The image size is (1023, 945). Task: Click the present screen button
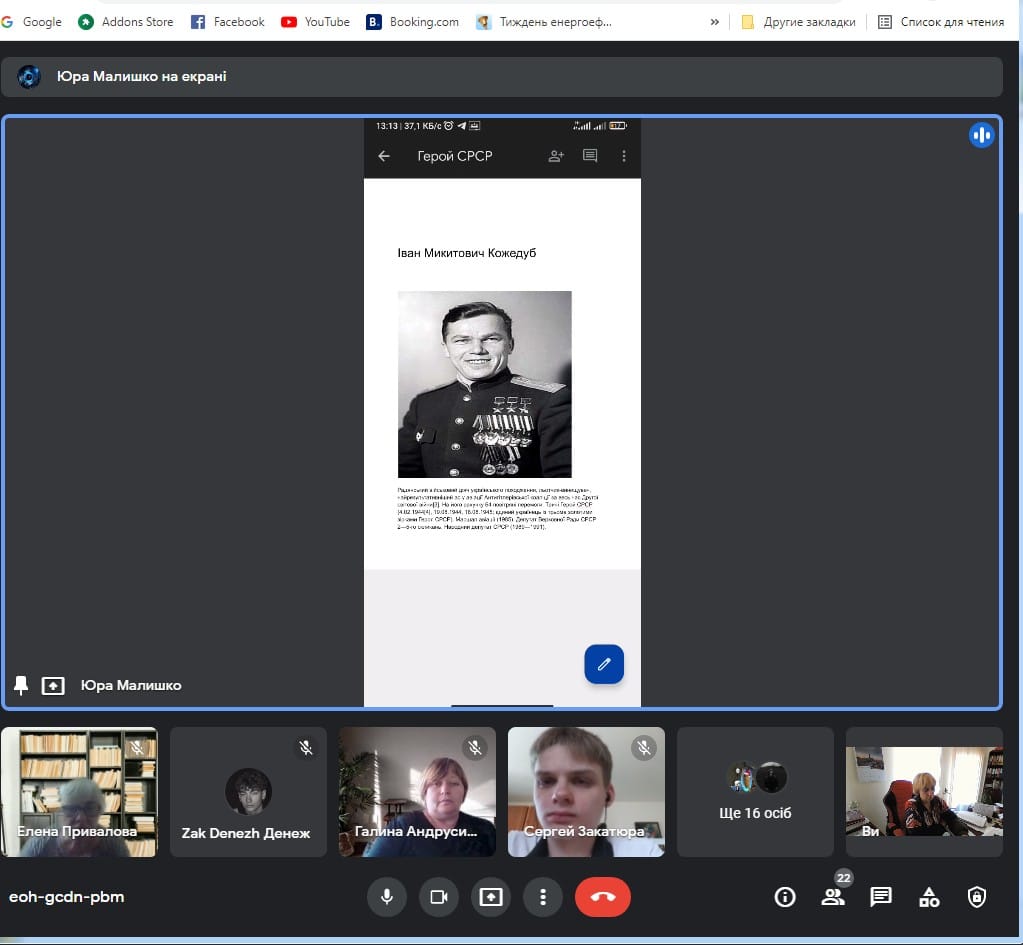coord(490,896)
